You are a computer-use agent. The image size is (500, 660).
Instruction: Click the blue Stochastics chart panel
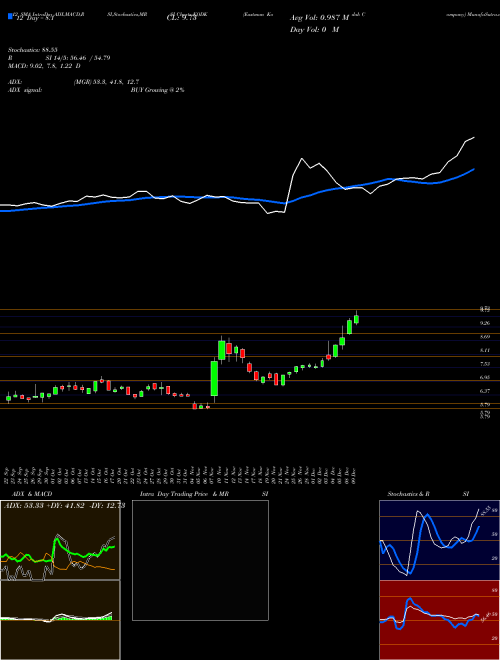[x=439, y=540]
